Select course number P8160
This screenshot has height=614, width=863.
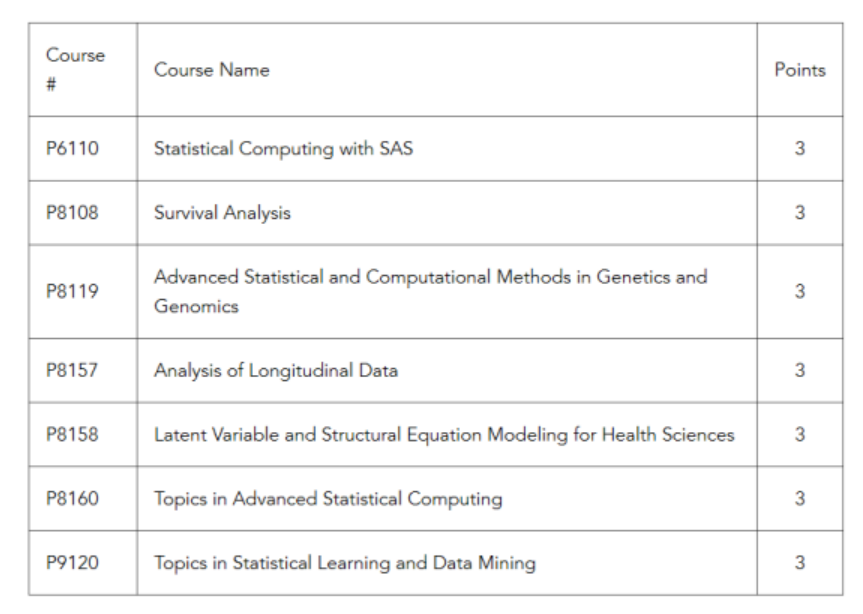point(72,498)
